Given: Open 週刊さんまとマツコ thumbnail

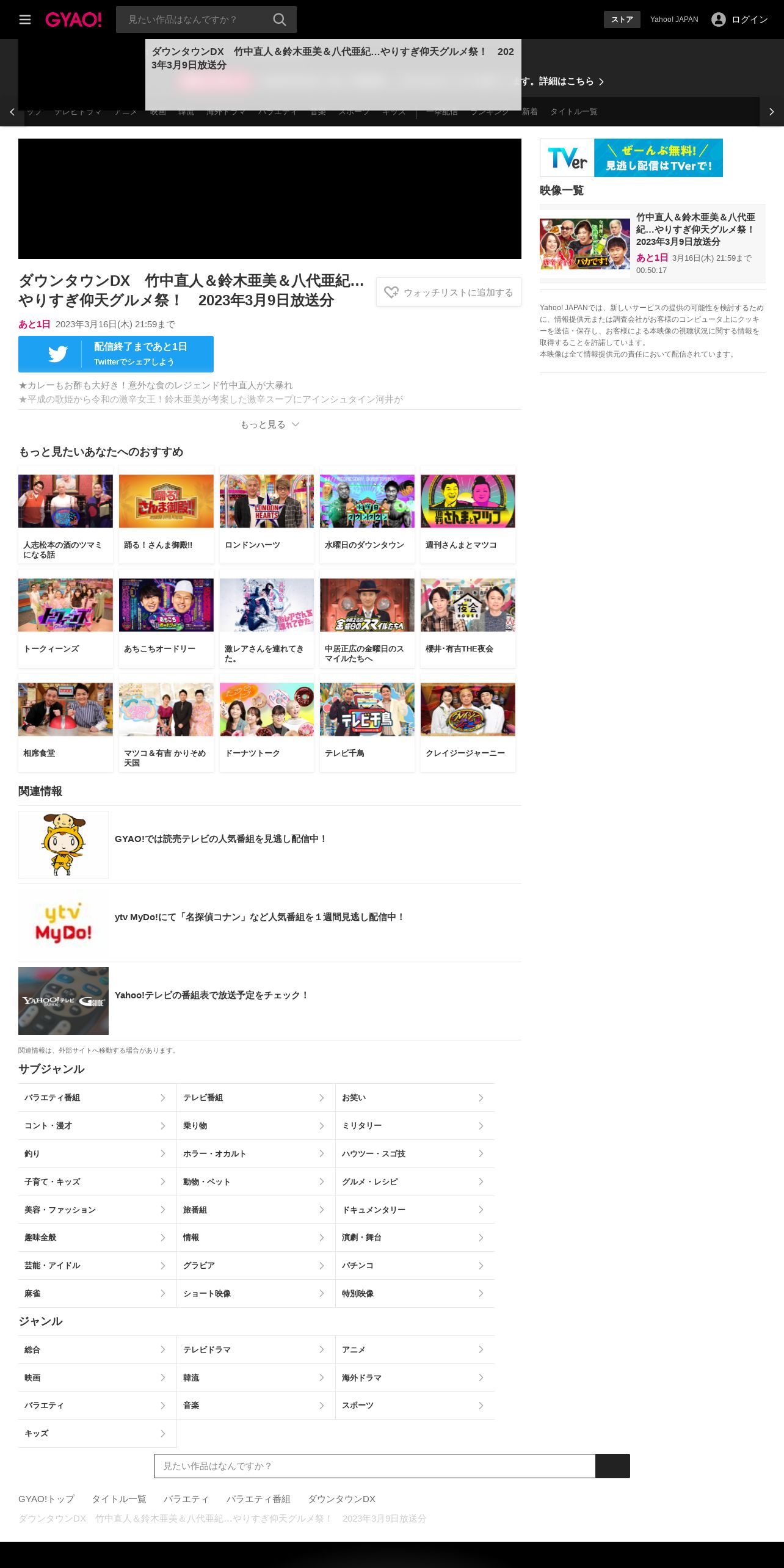Looking at the screenshot, I should tap(468, 501).
